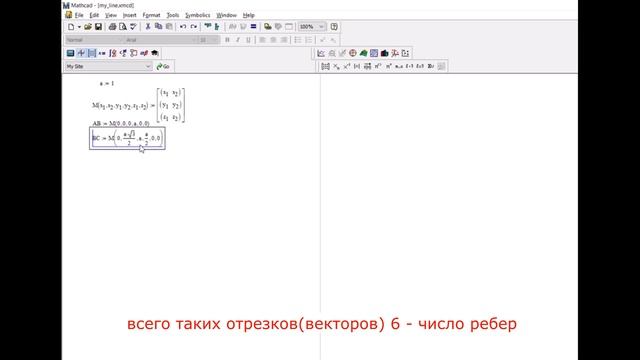Open the Greek symbols toolbar
Viewport: 640px width, 360px height.
pyautogui.click(x=144, y=53)
